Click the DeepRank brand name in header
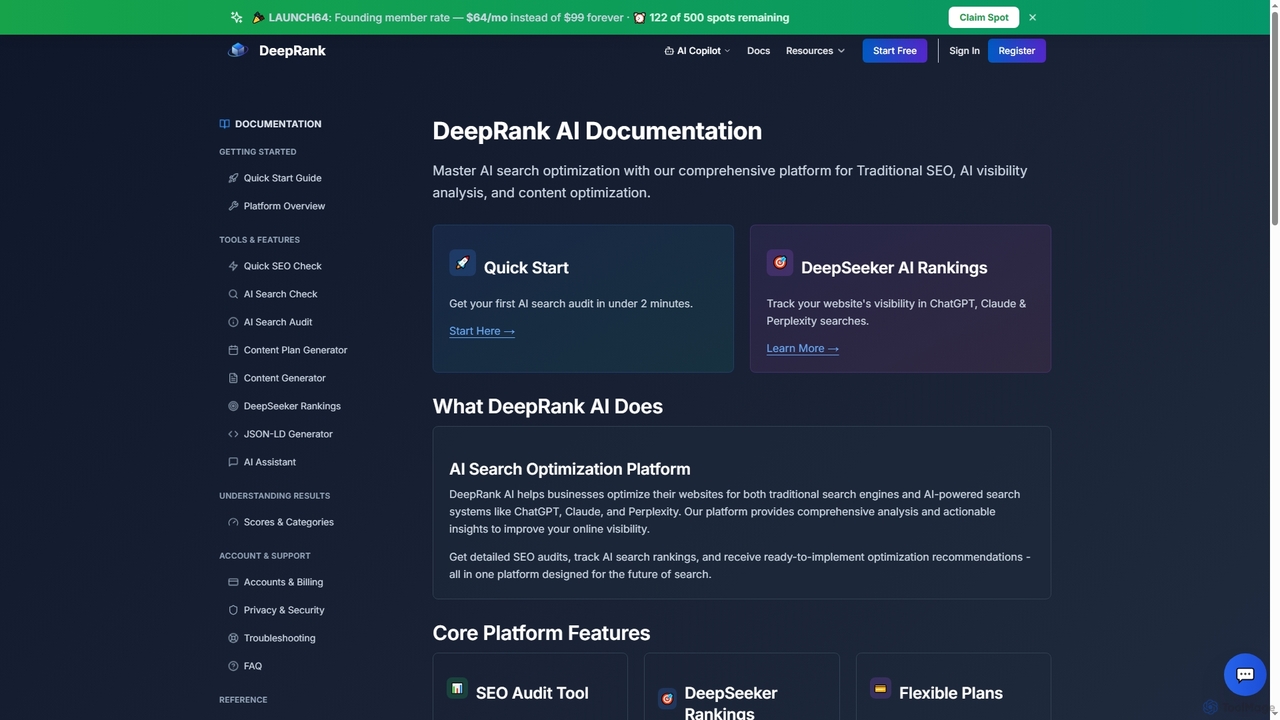Screen dimensions: 1280x720 [x=292, y=51]
